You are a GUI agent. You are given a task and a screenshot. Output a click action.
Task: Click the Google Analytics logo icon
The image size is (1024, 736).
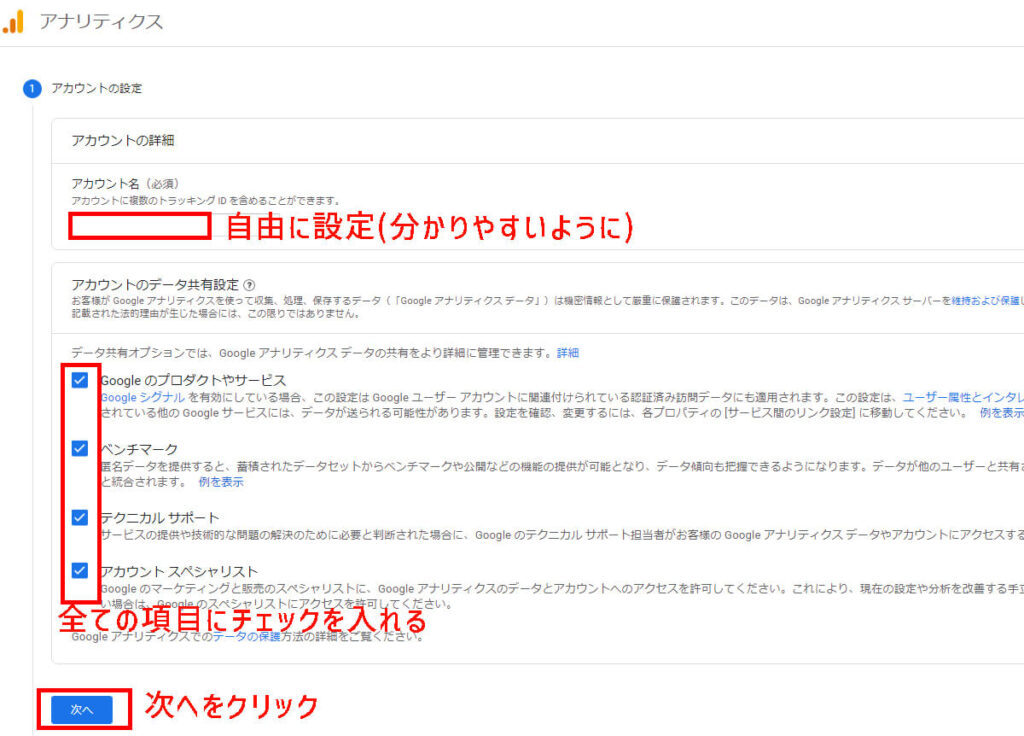coord(13,21)
